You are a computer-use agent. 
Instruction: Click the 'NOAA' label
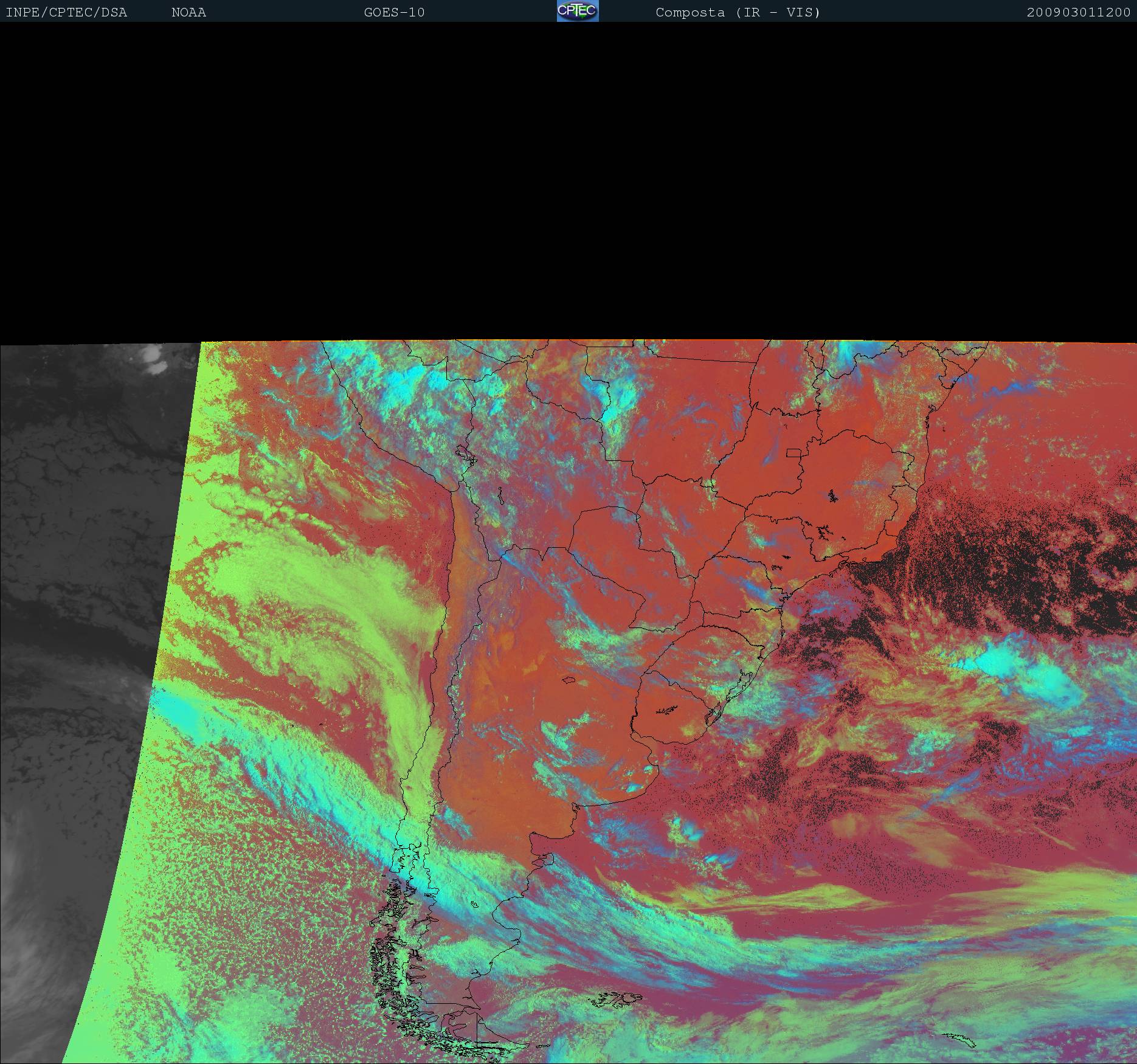point(188,13)
